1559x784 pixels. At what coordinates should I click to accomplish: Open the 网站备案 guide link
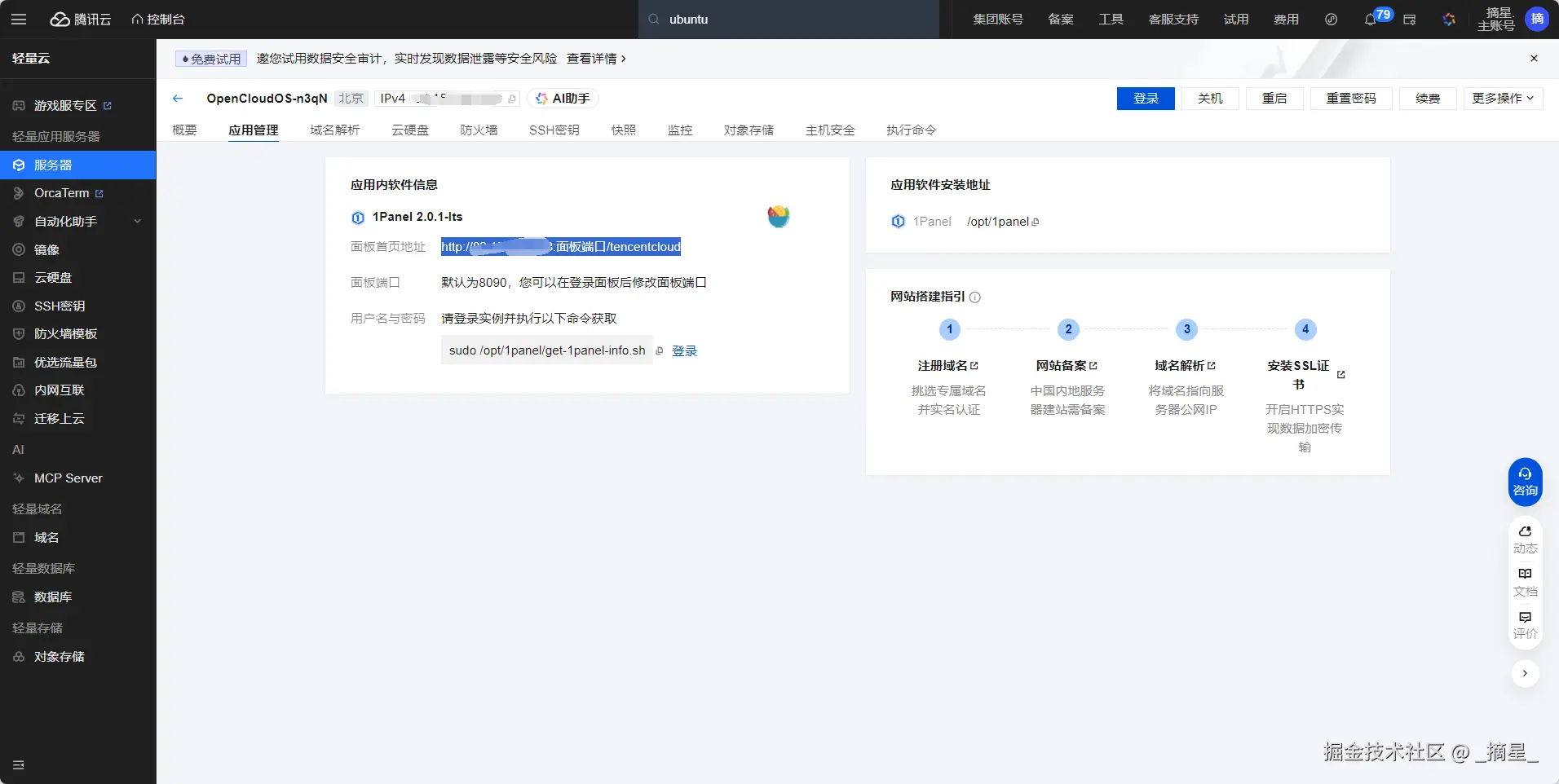pyautogui.click(x=1067, y=366)
